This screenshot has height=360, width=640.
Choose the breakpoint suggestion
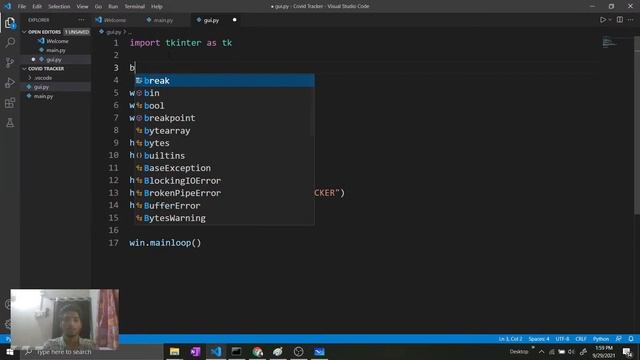point(224,118)
